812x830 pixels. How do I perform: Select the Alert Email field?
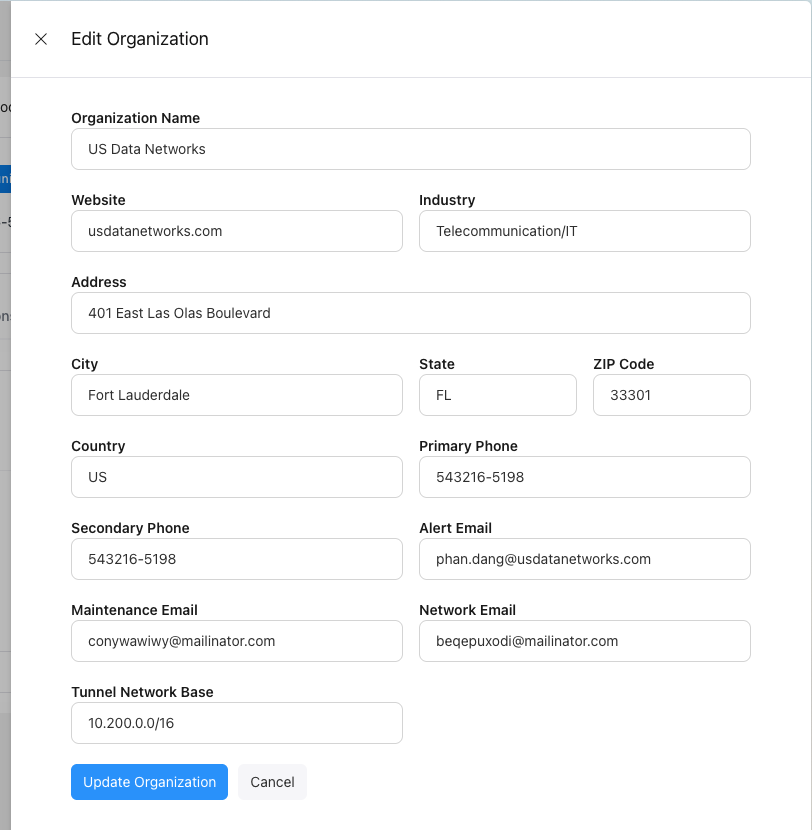[x=584, y=559]
